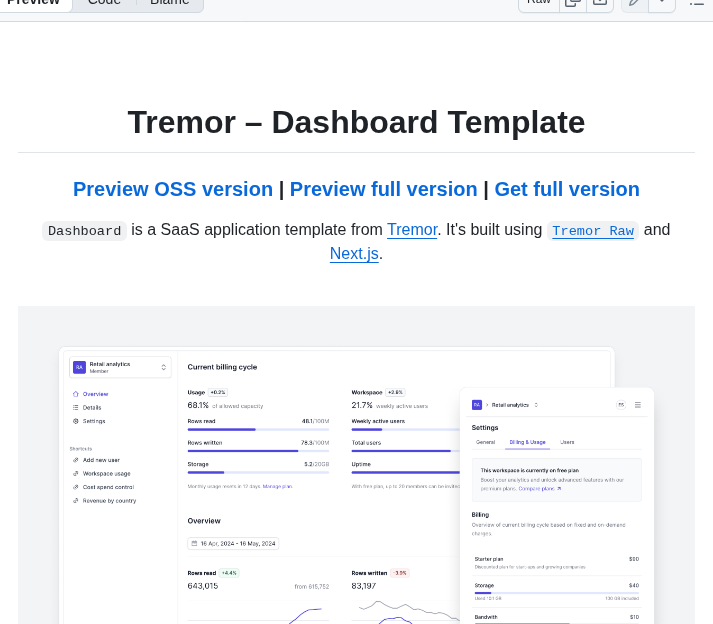Expand the Retail analytics workspace switcher chevrons
713x624 pixels.
(164, 367)
